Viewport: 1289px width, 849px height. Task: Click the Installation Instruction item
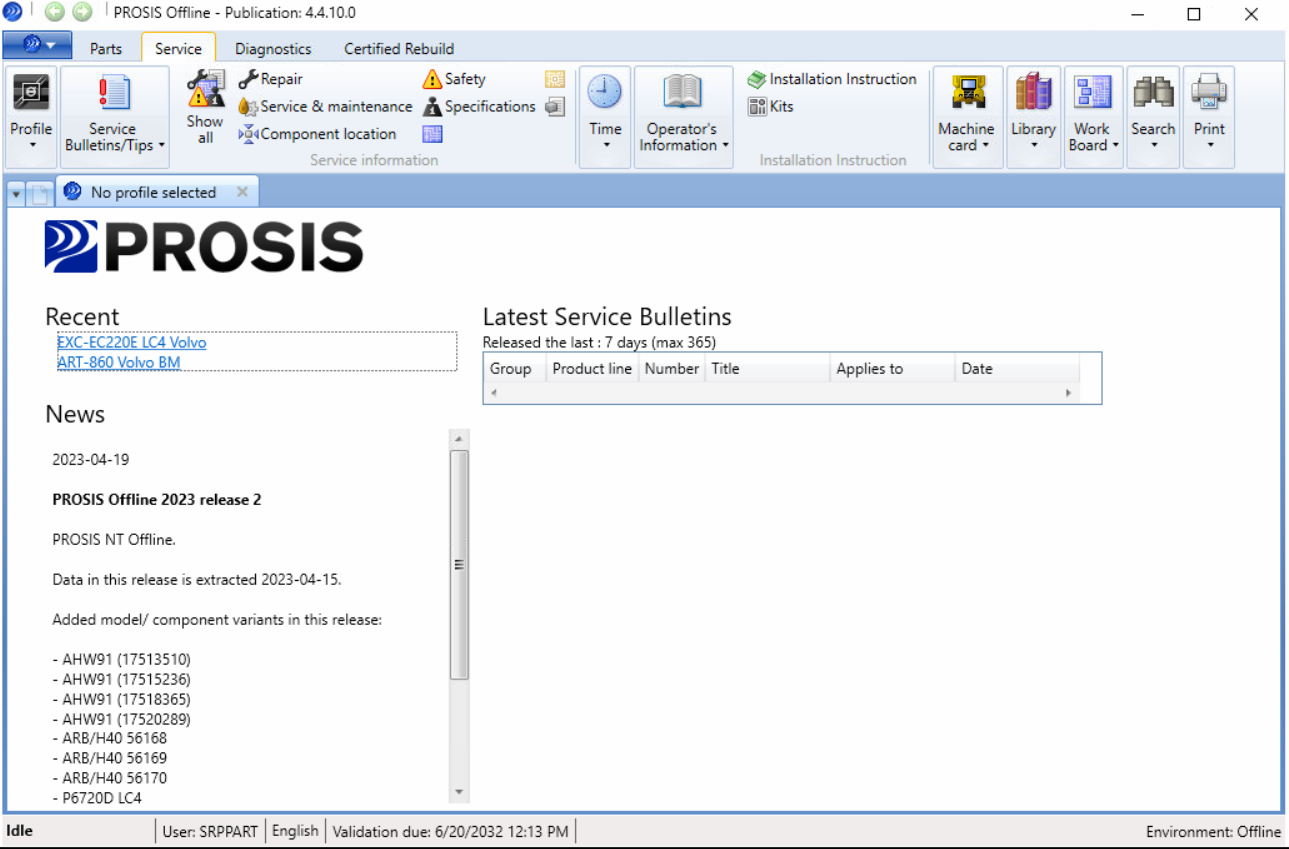click(x=832, y=79)
